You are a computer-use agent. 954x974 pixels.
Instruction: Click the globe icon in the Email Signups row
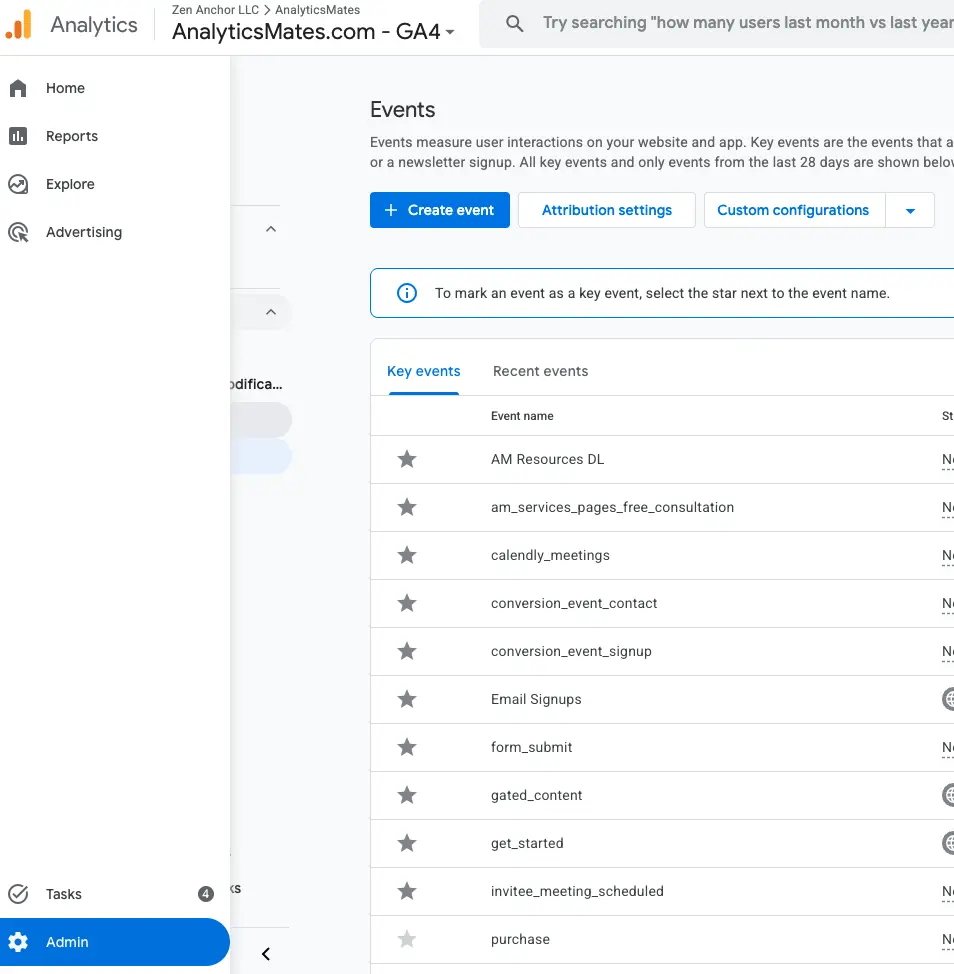[x=948, y=699]
